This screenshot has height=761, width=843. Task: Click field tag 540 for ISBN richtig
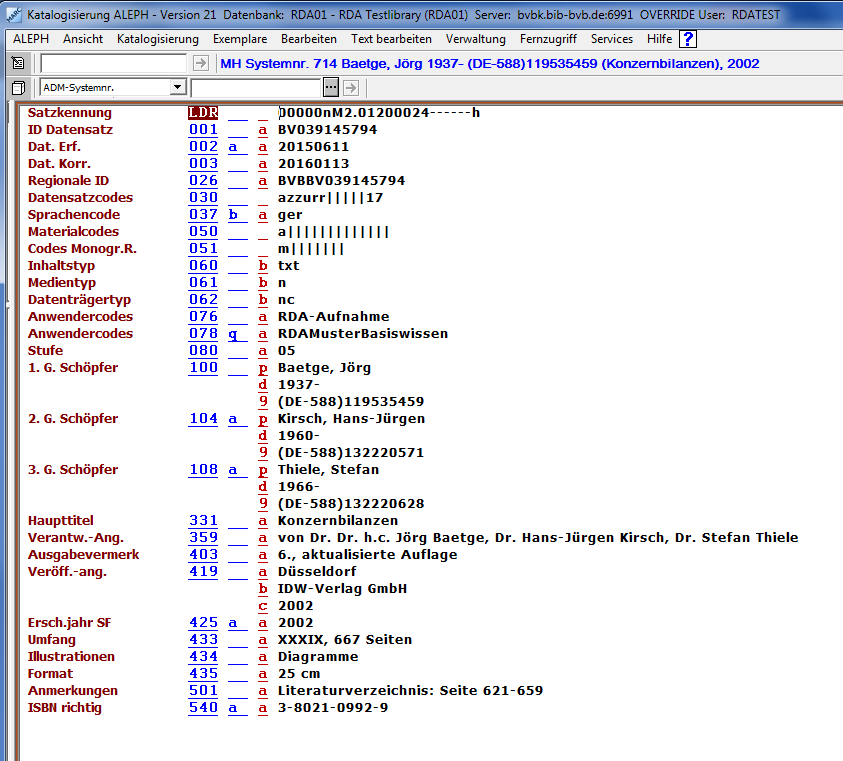[203, 708]
